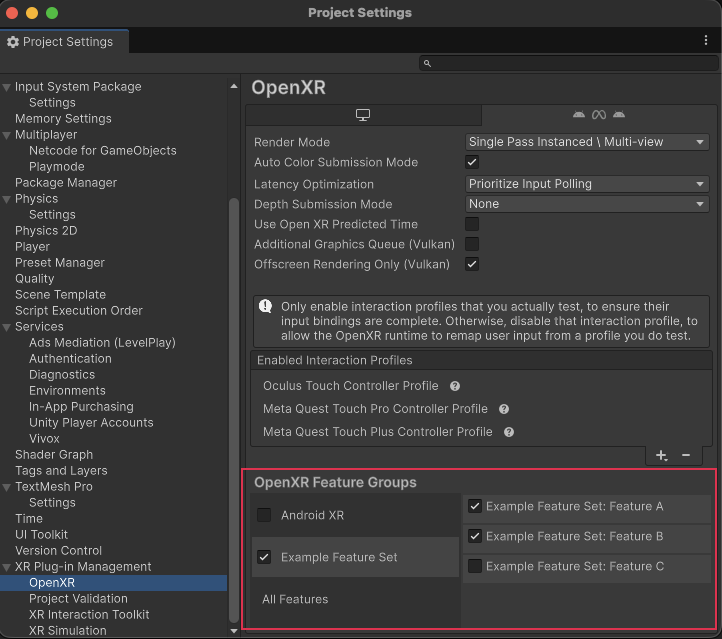Open help for Meta Quest Touch Pro profile
The height and width of the screenshot is (639, 722).
[x=504, y=409]
